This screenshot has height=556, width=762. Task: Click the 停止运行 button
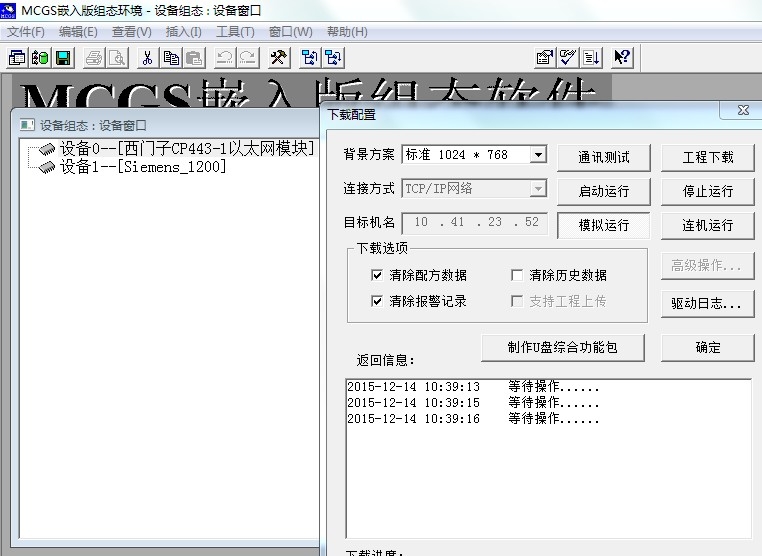[x=708, y=191]
